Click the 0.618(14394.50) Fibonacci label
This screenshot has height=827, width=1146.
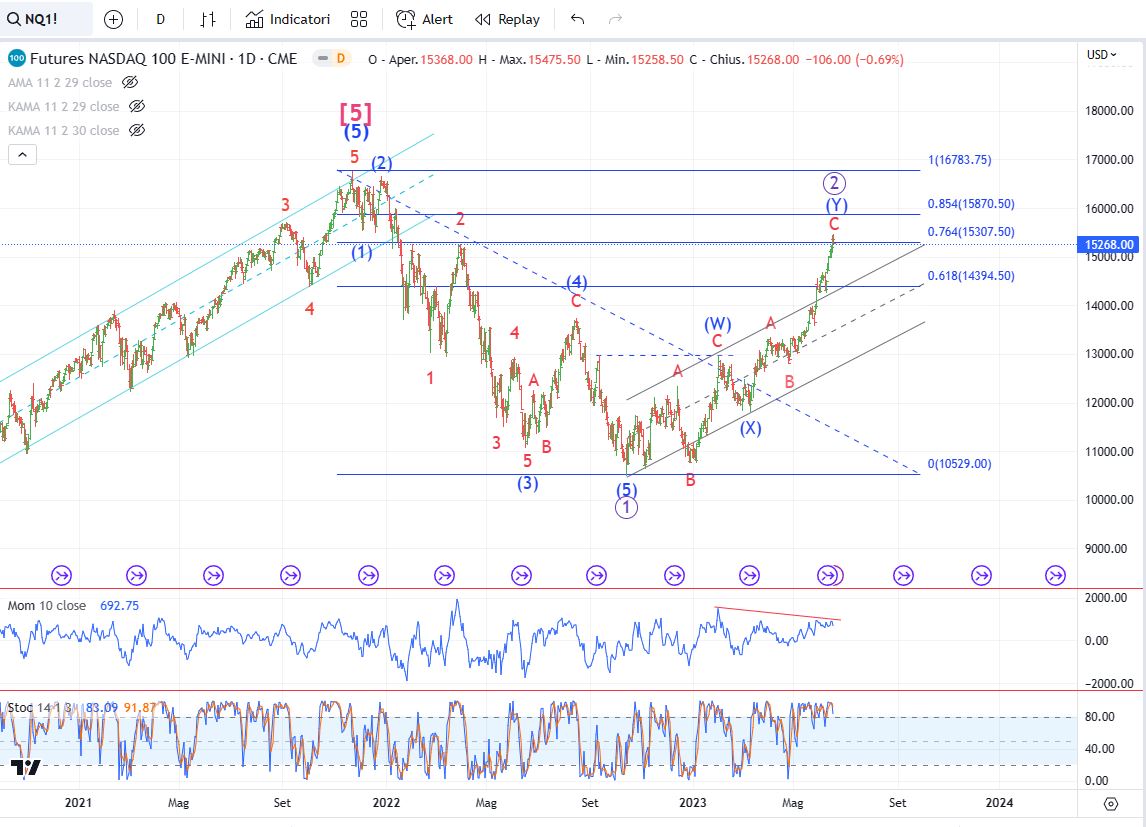[x=971, y=275]
